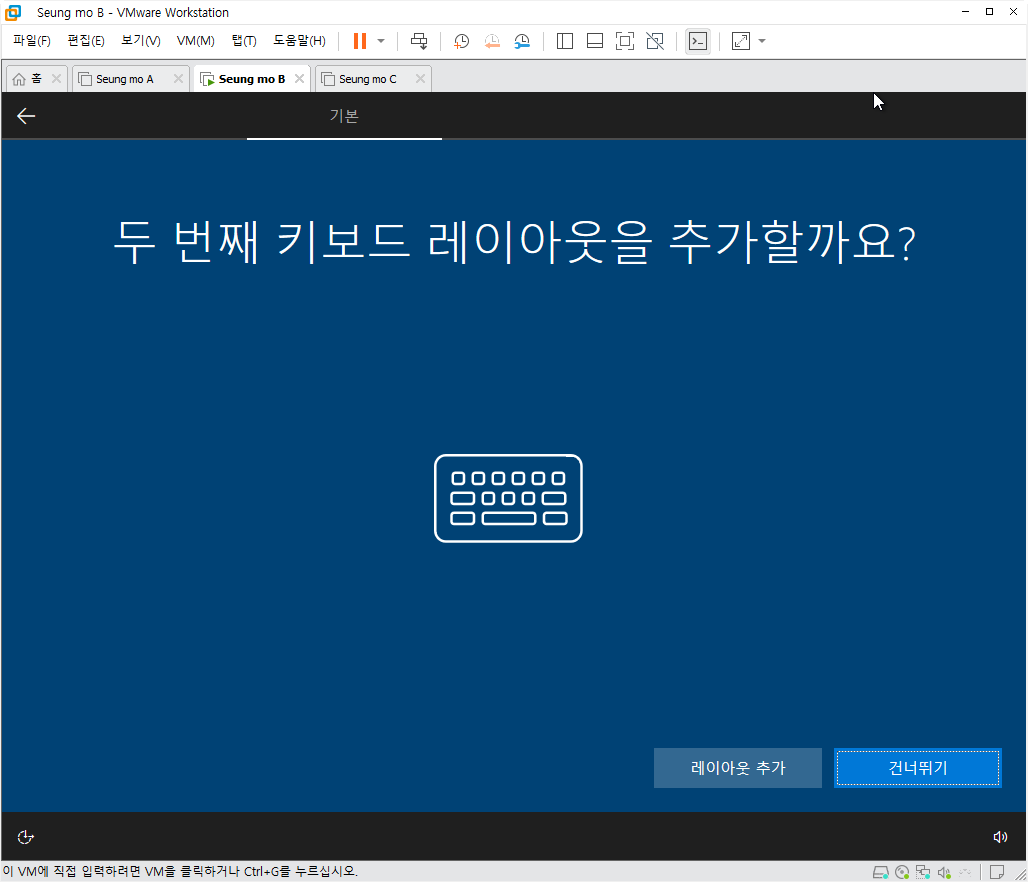Open the 보기(V) menu
The width and height of the screenshot is (1028, 882).
[x=140, y=41]
